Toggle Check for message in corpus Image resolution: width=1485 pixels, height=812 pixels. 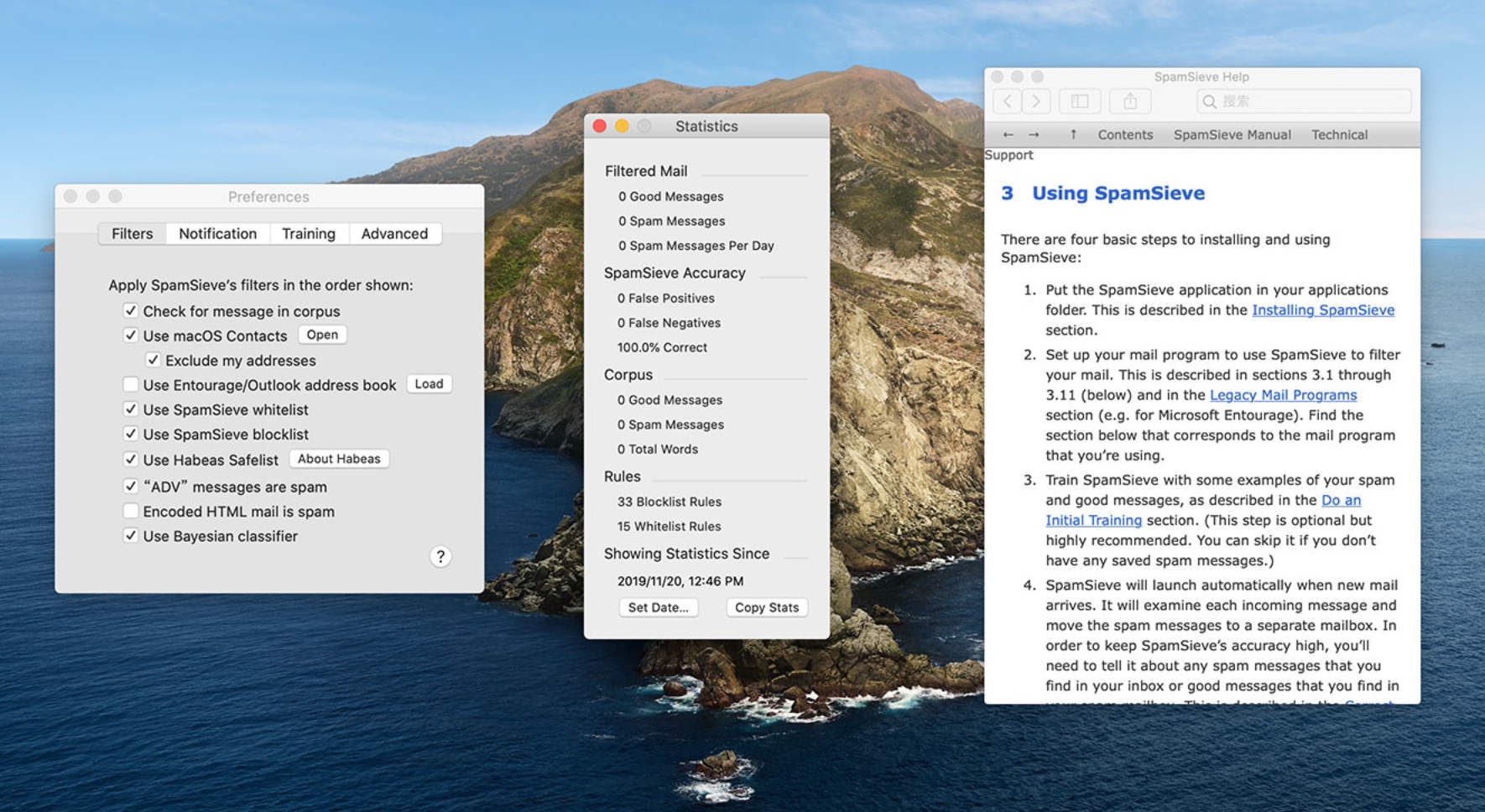tap(131, 310)
